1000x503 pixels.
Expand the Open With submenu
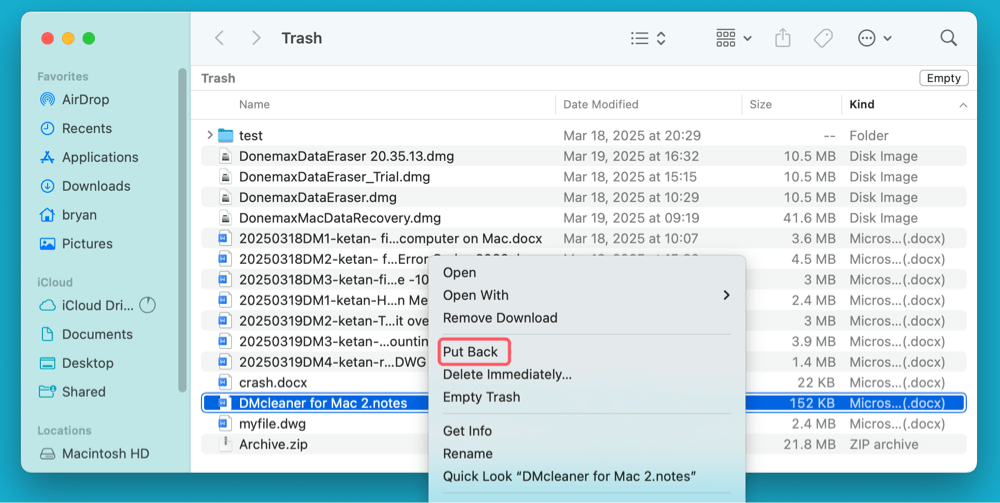point(587,295)
